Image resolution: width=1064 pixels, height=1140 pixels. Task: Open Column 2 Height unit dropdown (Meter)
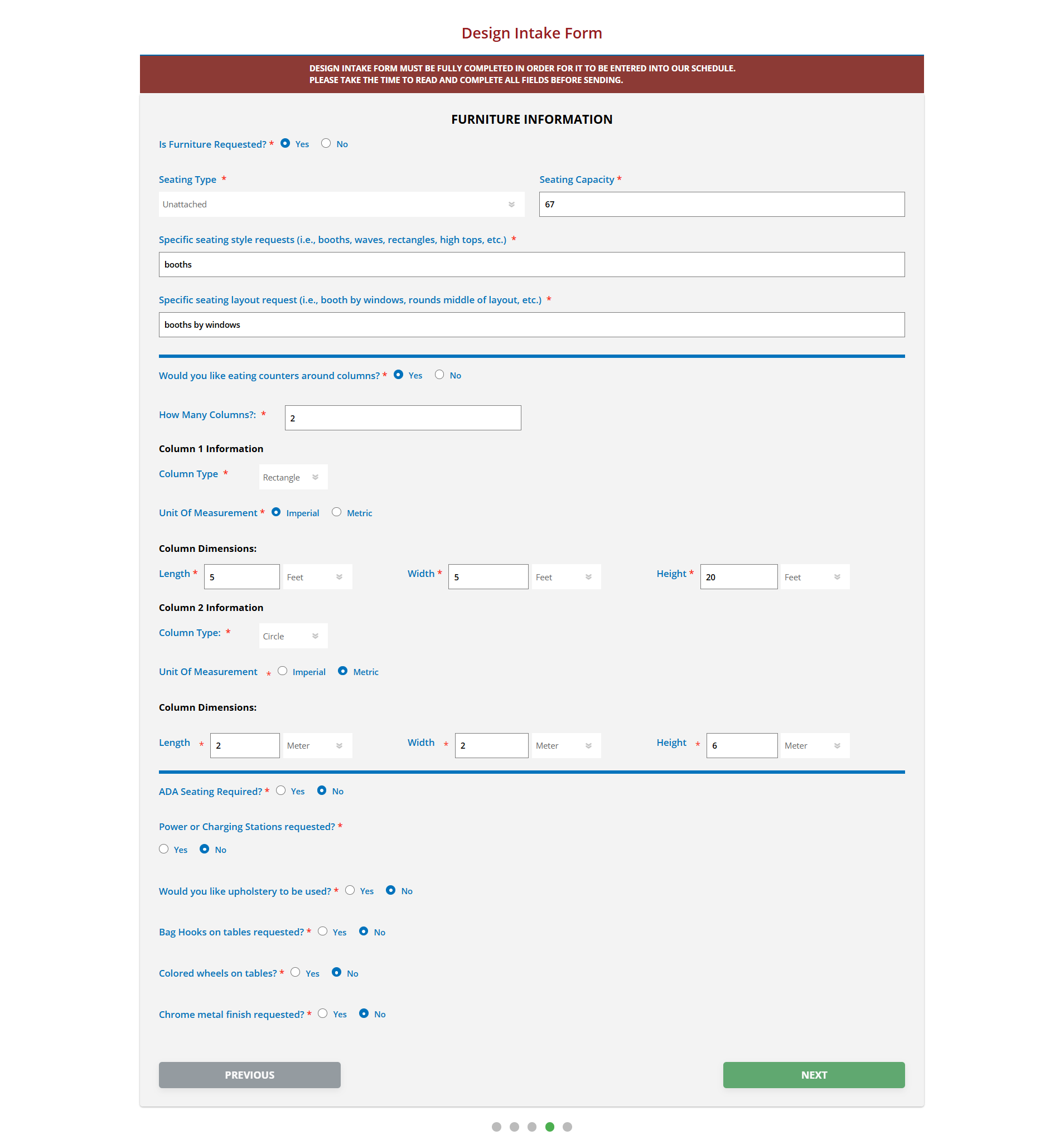coord(815,745)
